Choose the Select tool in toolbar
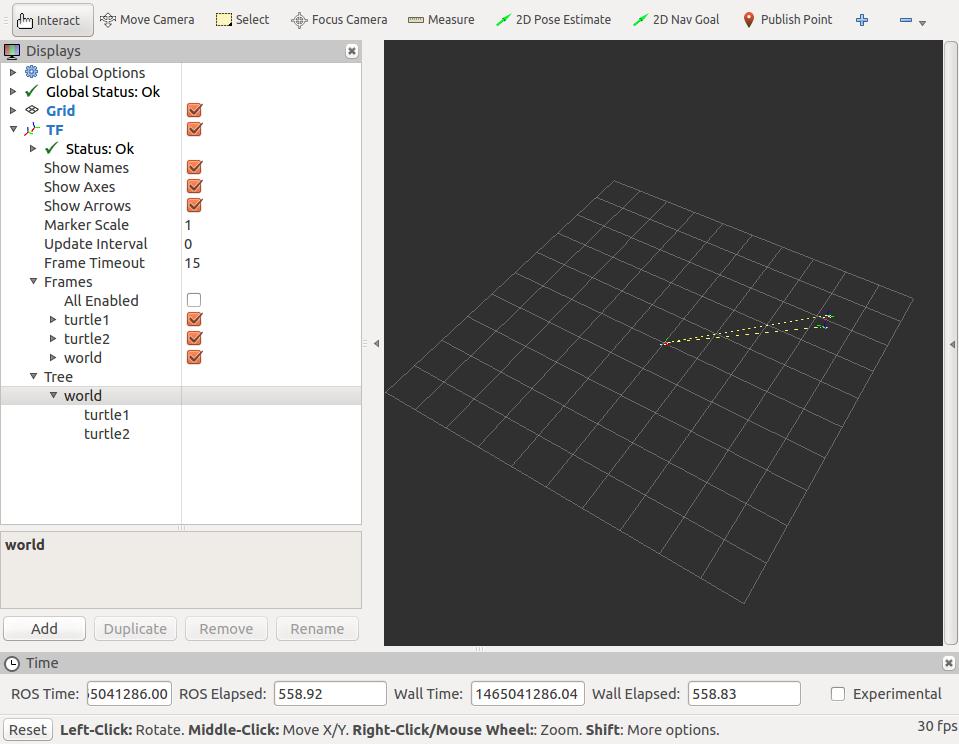 pos(242,20)
